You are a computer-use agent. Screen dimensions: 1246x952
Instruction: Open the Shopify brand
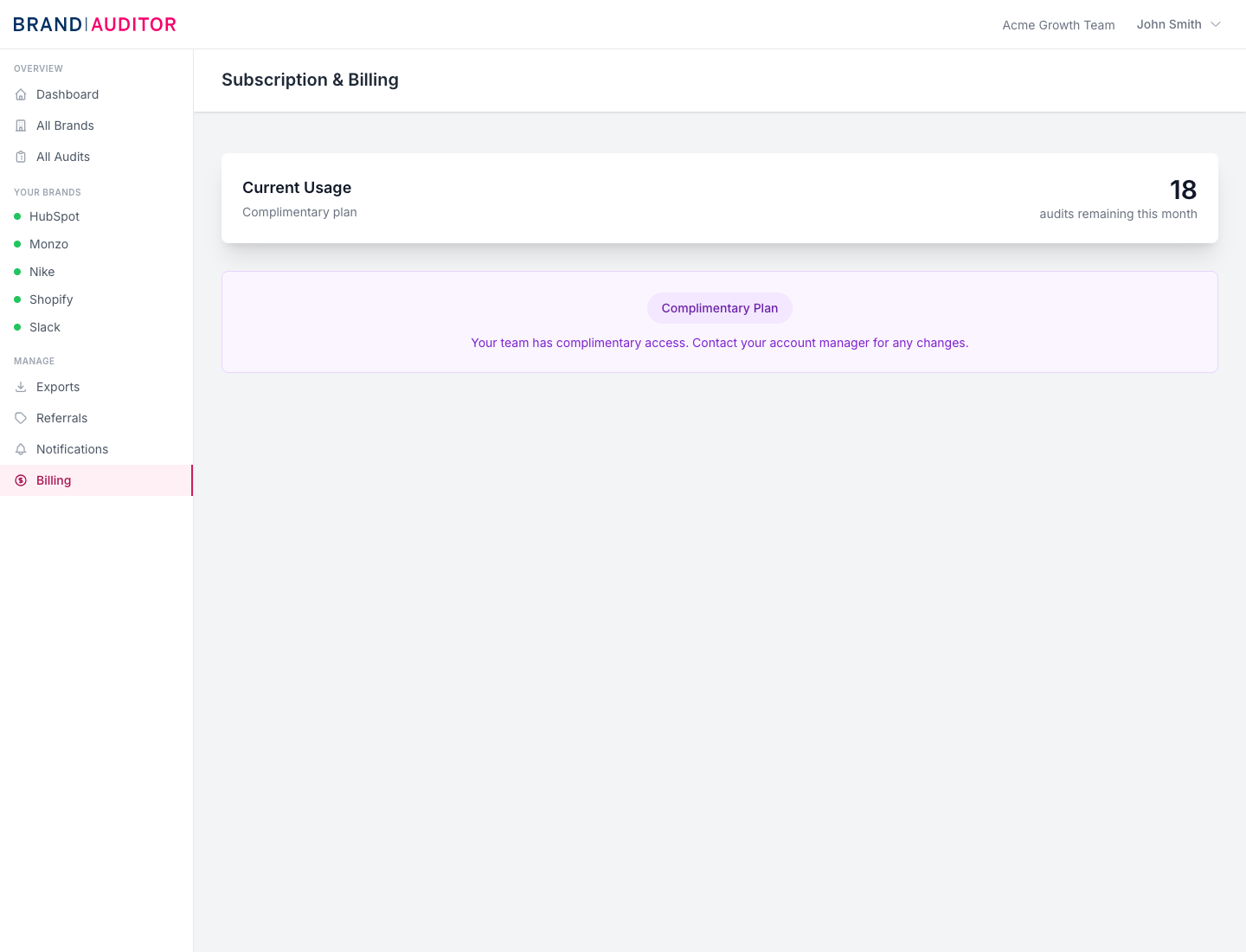[x=96, y=299]
